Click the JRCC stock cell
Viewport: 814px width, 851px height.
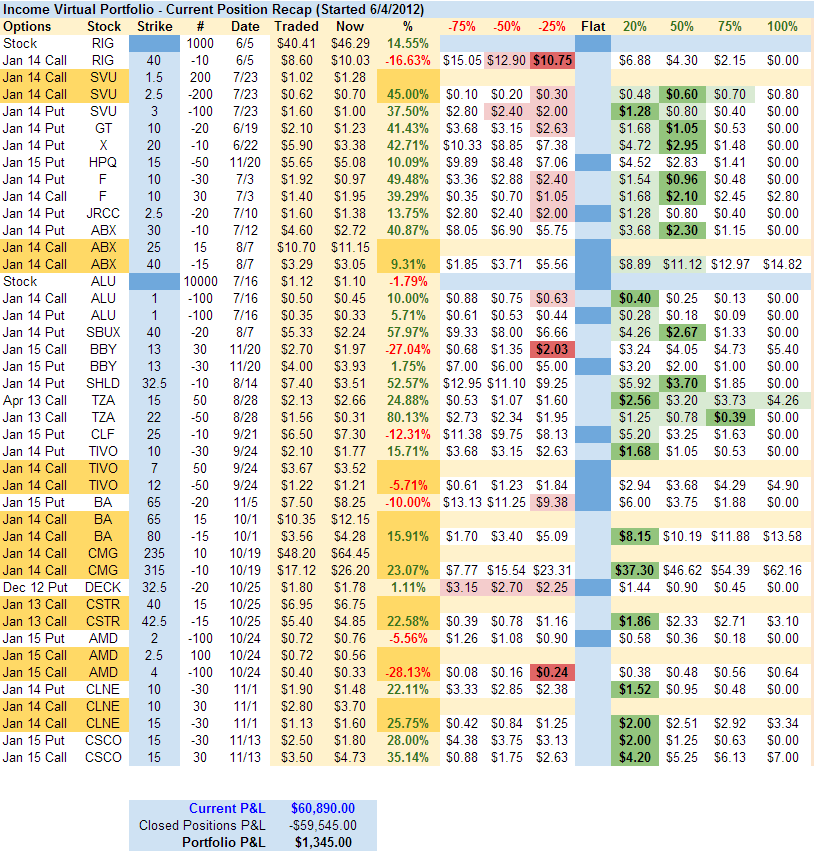104,213
